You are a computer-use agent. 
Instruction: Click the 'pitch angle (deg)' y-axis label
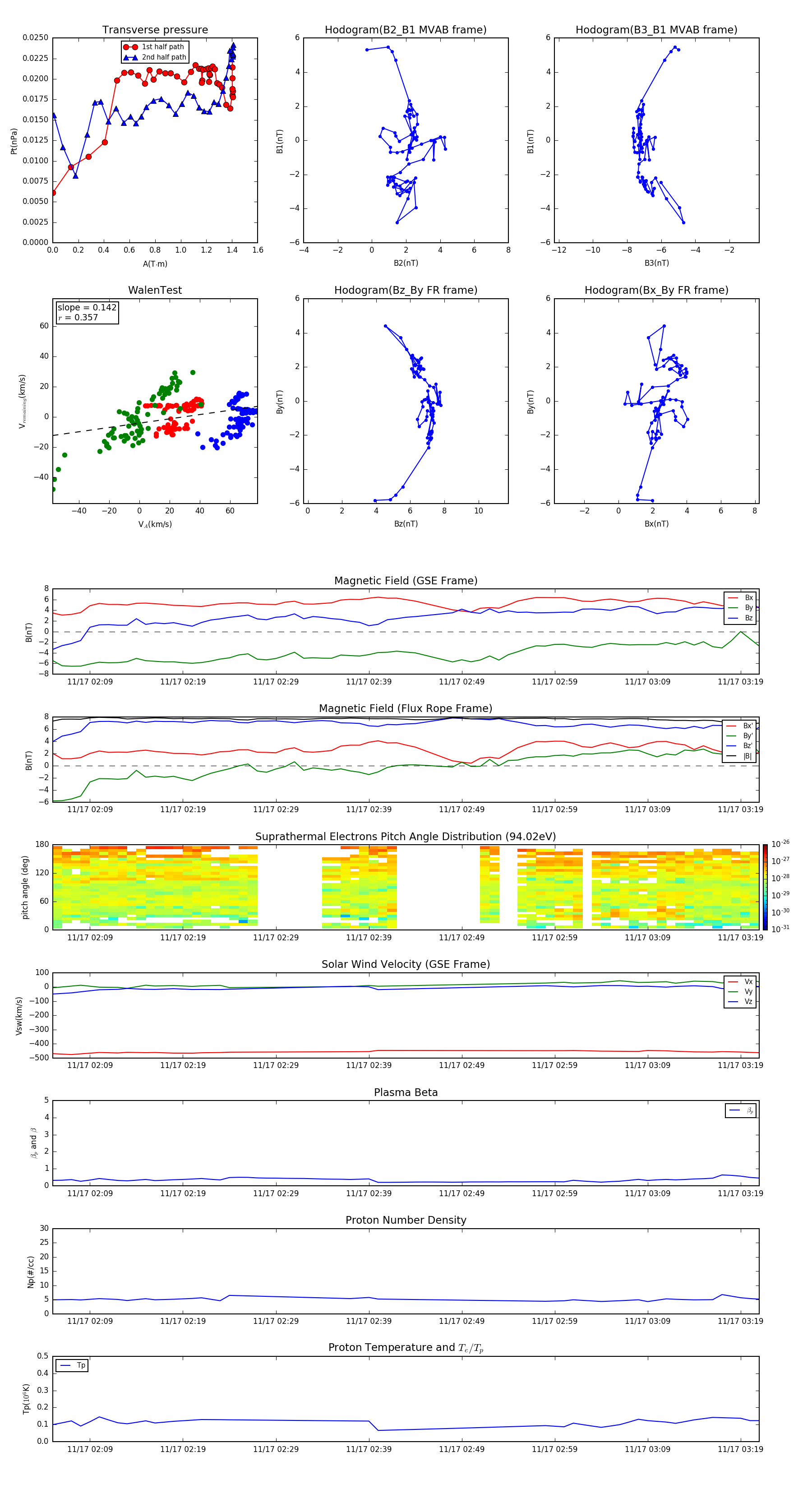pos(25,887)
